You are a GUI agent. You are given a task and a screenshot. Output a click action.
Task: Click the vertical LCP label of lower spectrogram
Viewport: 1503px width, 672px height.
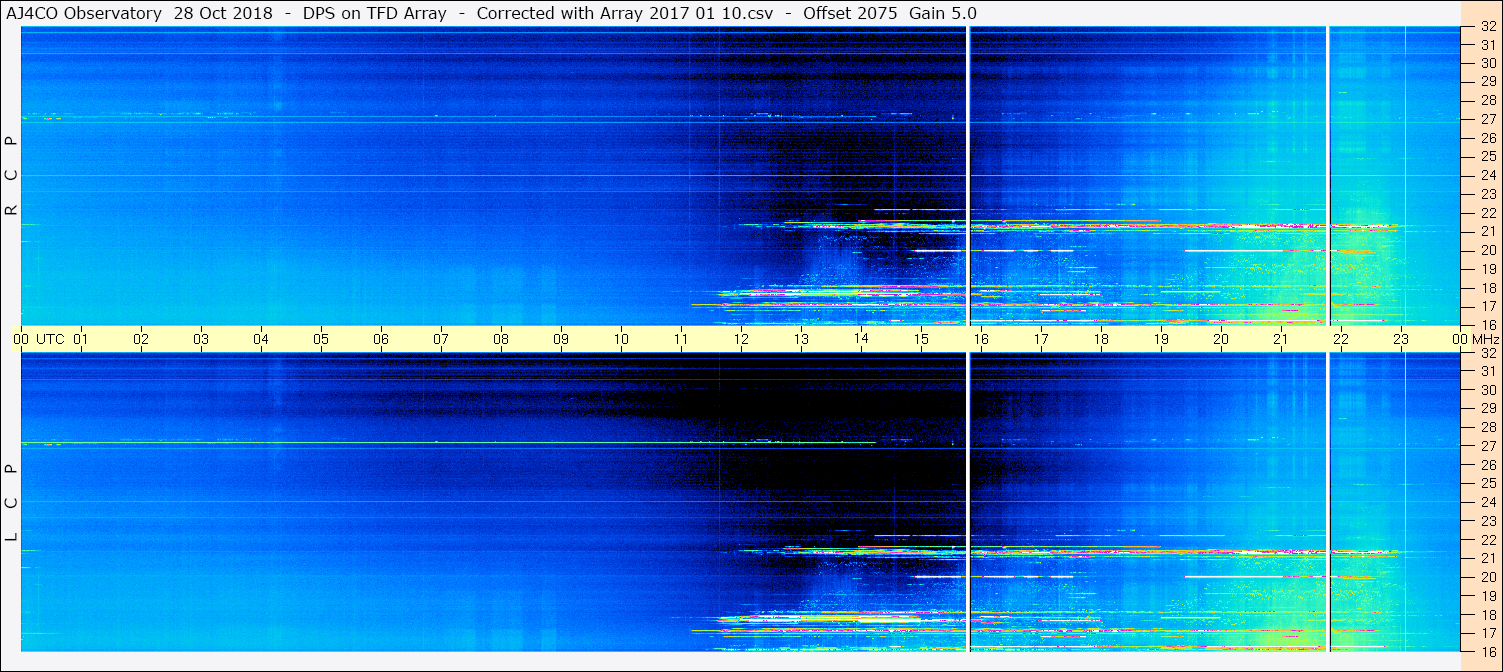click(11, 502)
